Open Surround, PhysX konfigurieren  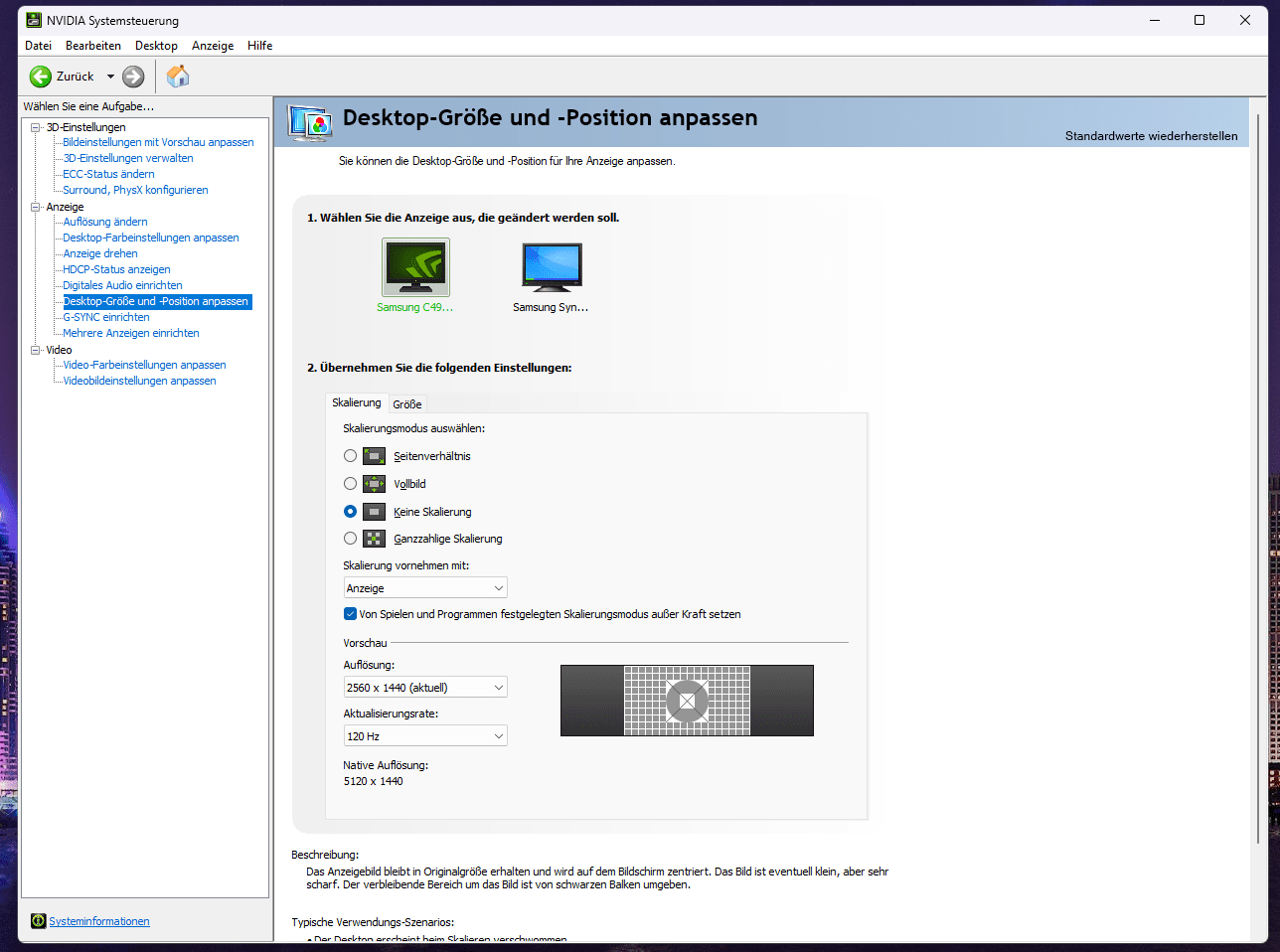pyautogui.click(x=136, y=190)
